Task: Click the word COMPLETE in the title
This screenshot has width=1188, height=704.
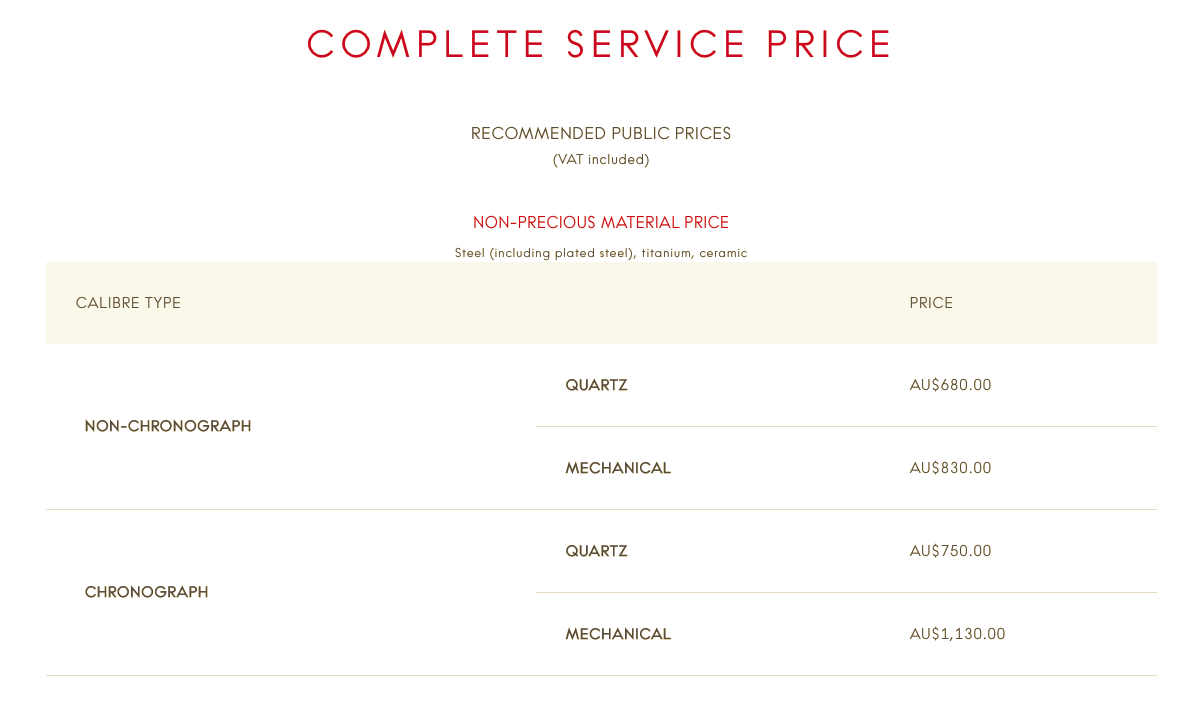Action: 426,44
